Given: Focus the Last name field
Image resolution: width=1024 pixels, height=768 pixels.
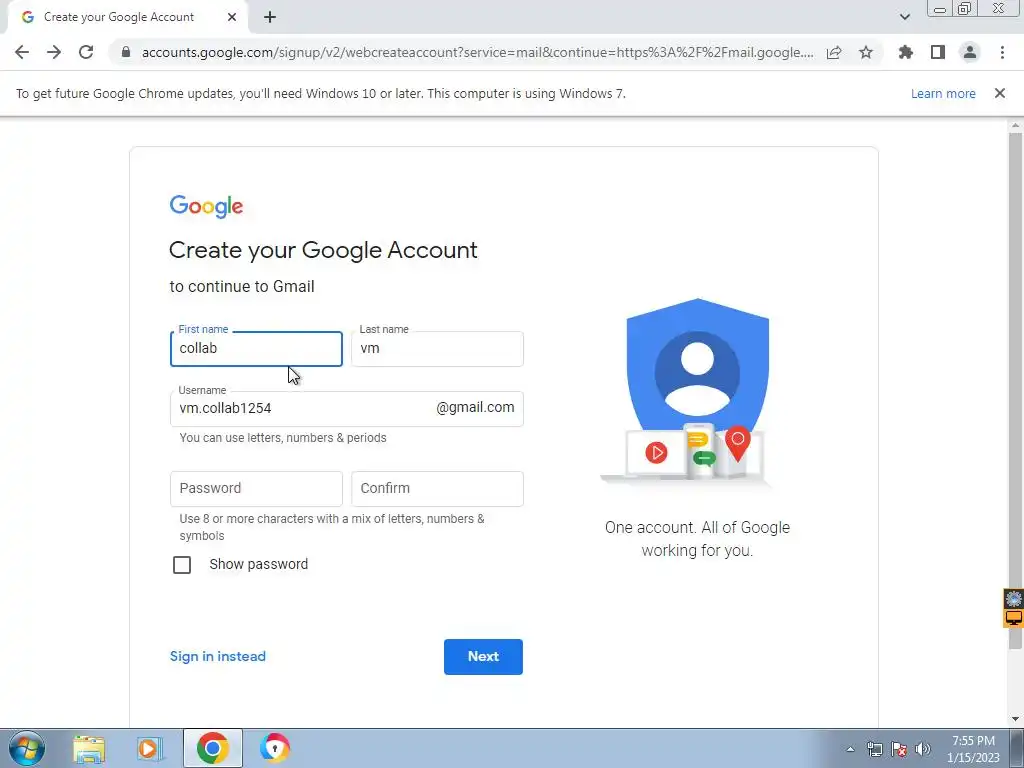Looking at the screenshot, I should click(x=437, y=349).
